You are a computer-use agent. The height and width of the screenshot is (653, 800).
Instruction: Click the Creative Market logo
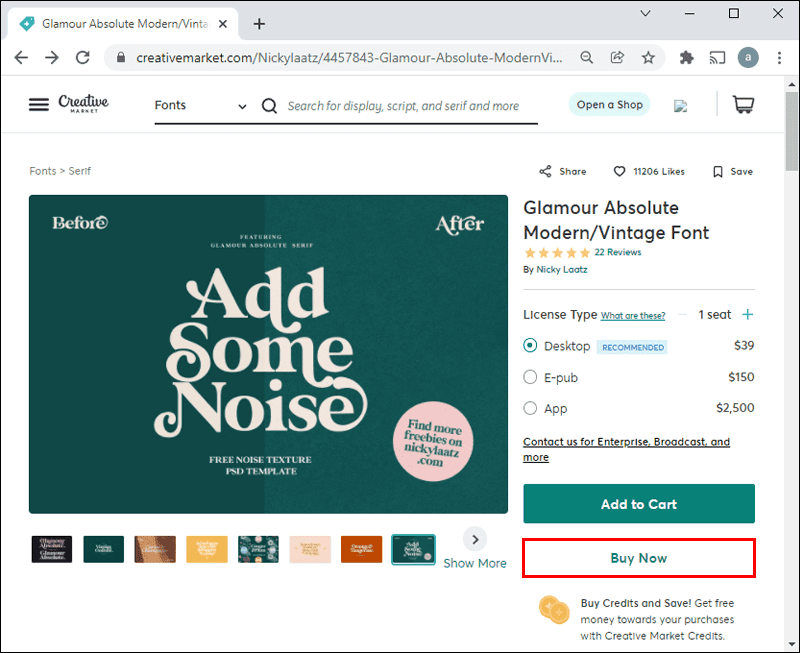84,104
